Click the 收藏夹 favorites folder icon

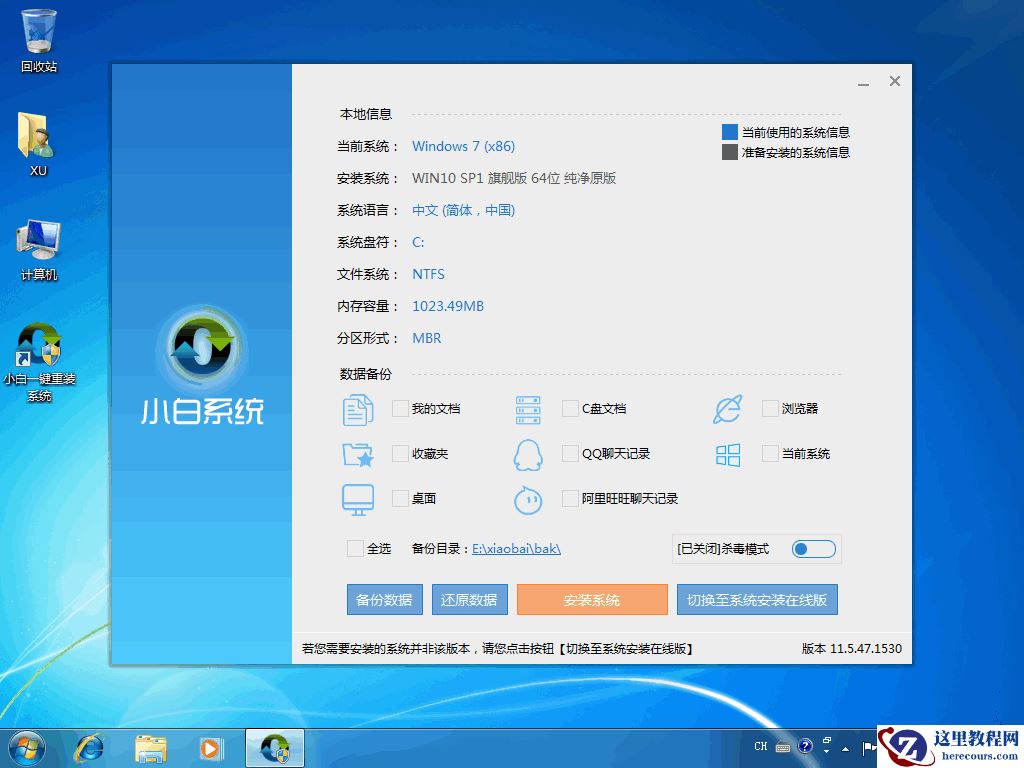pos(357,453)
